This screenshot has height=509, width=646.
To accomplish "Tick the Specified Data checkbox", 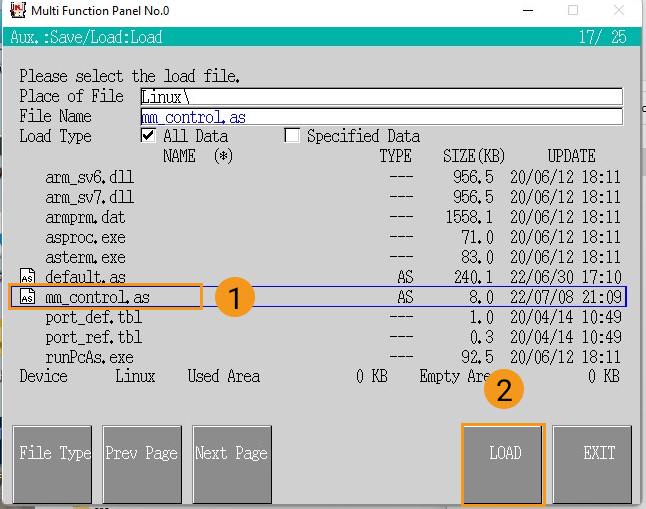I will [292, 136].
